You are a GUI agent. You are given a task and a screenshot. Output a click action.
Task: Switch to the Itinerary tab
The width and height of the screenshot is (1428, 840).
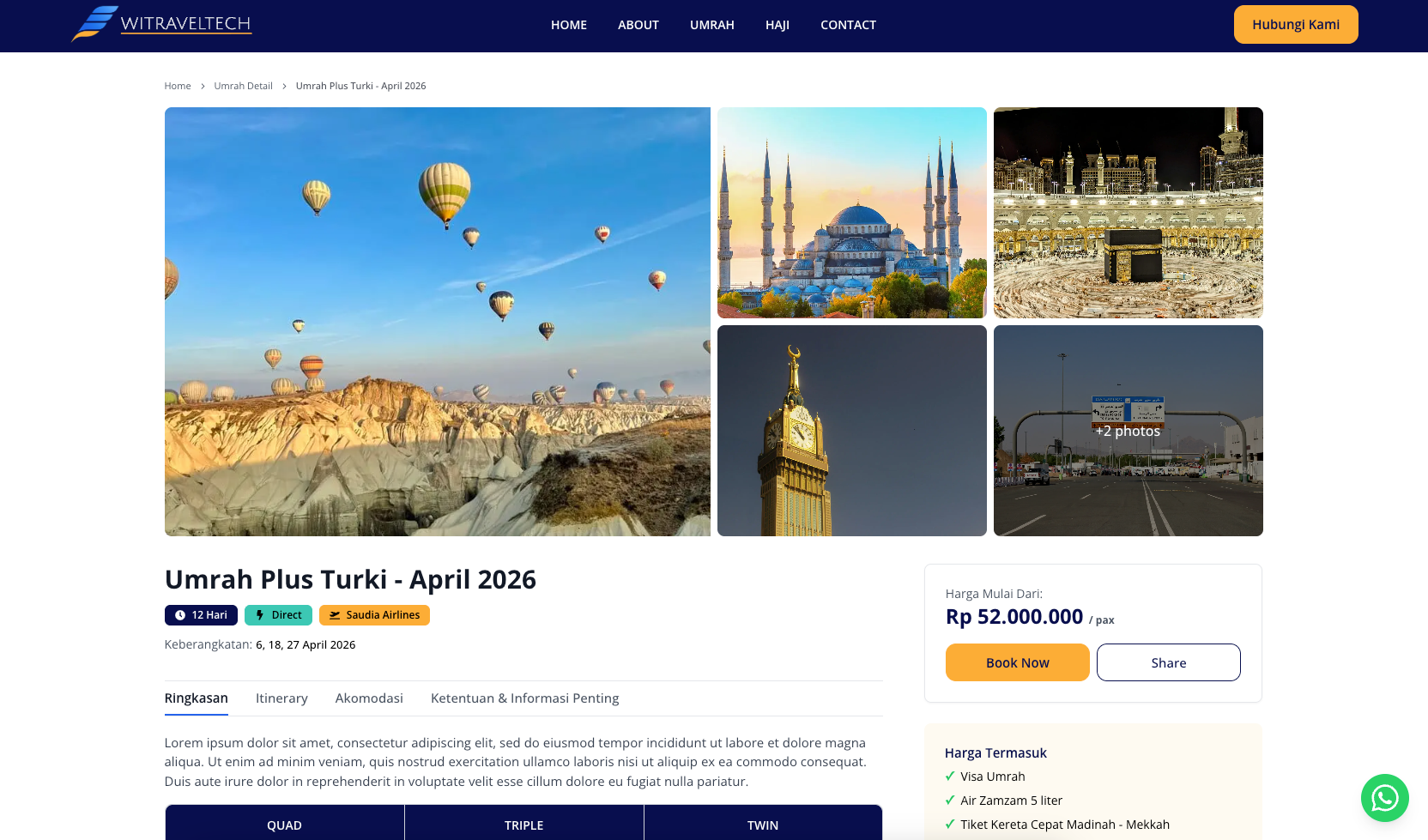pos(281,698)
